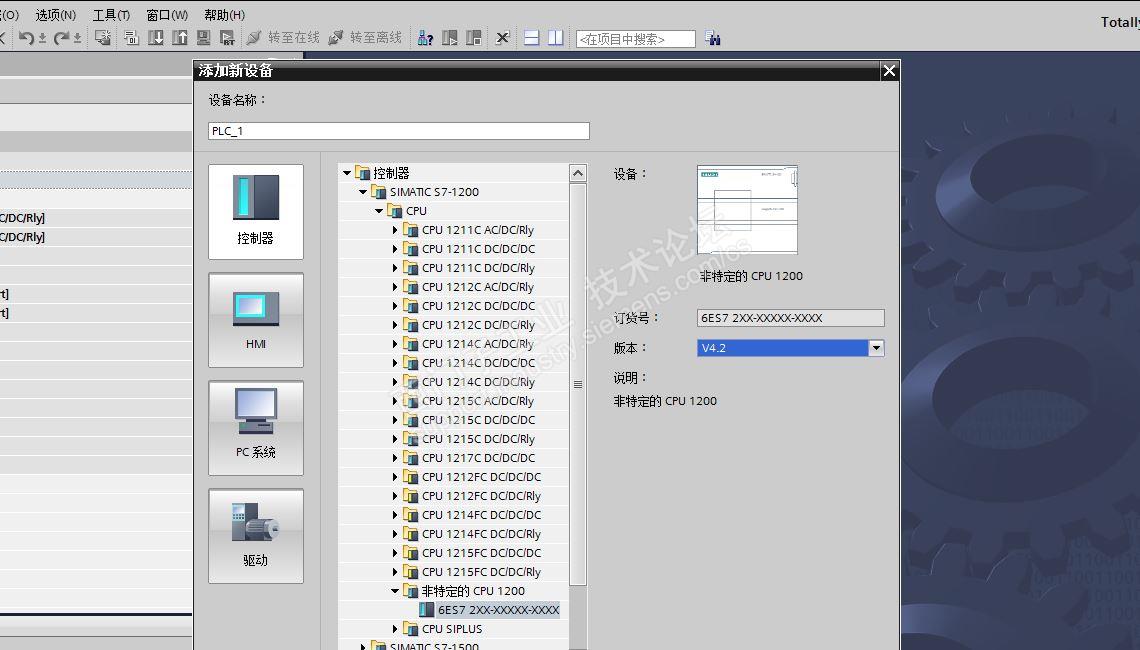Screen dimensions: 1140x650
Task: Select CPU 1215C AC/DC/Rly folder
Action: click(x=478, y=401)
